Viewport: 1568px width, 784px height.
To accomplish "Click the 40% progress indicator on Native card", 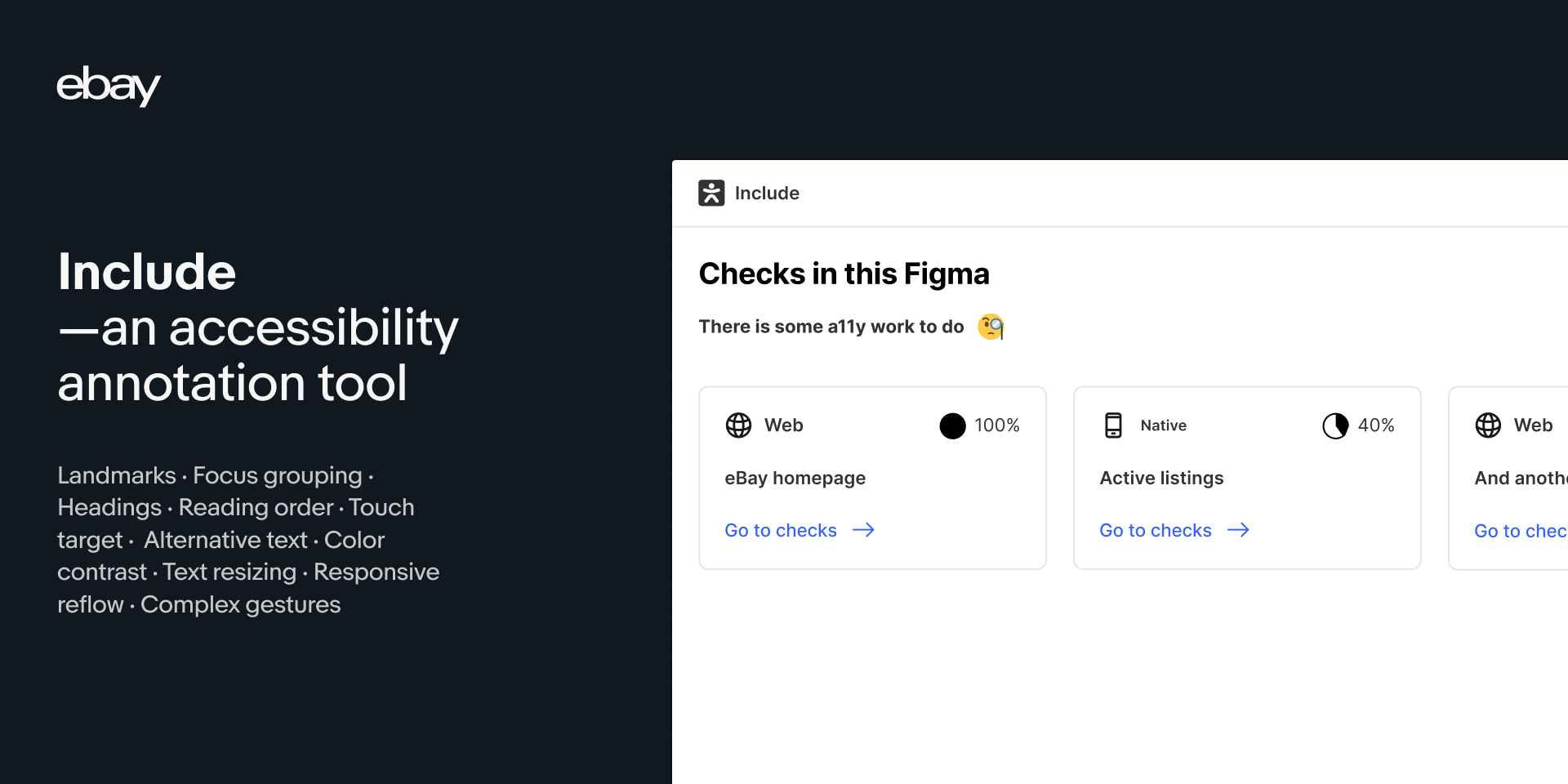I will 1334,425.
